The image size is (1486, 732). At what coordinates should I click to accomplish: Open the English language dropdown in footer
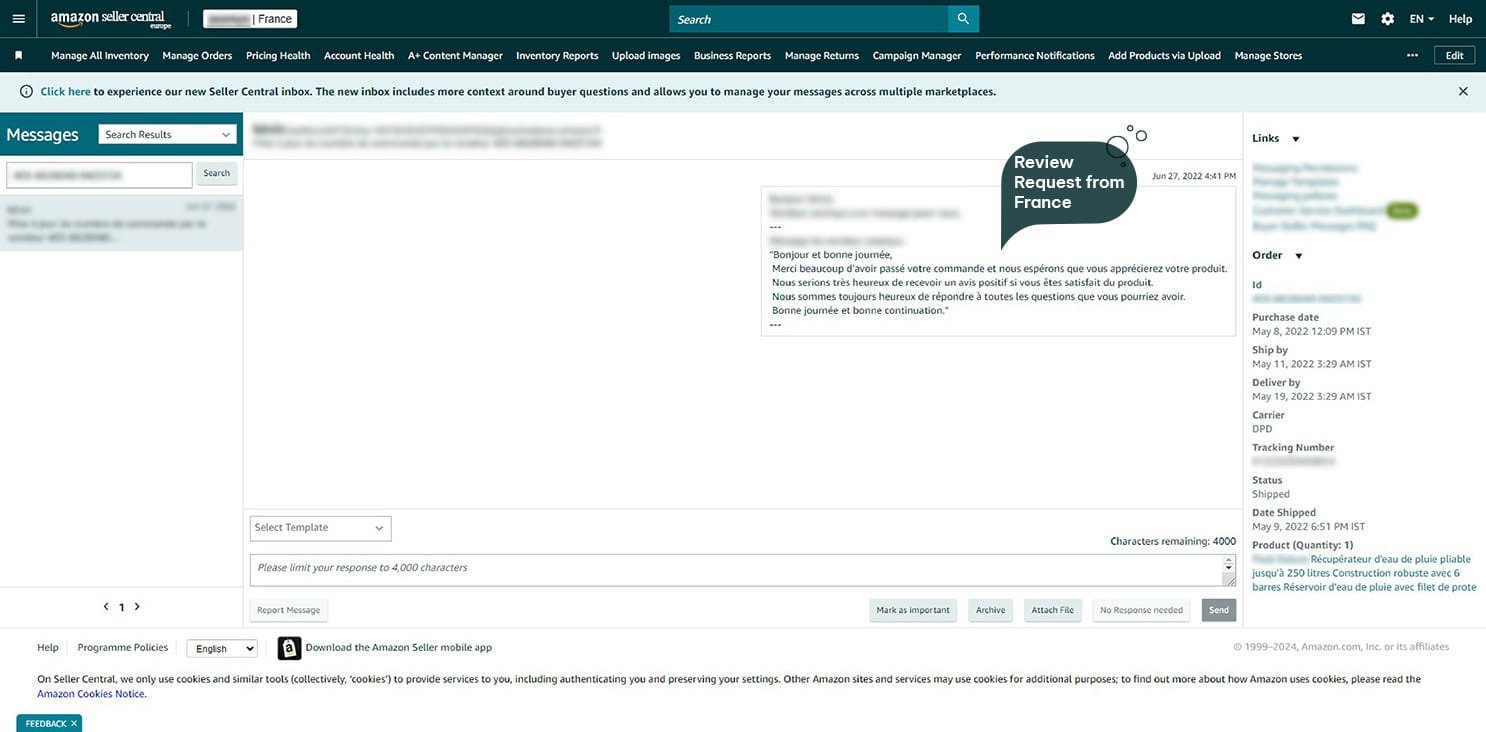click(x=221, y=649)
